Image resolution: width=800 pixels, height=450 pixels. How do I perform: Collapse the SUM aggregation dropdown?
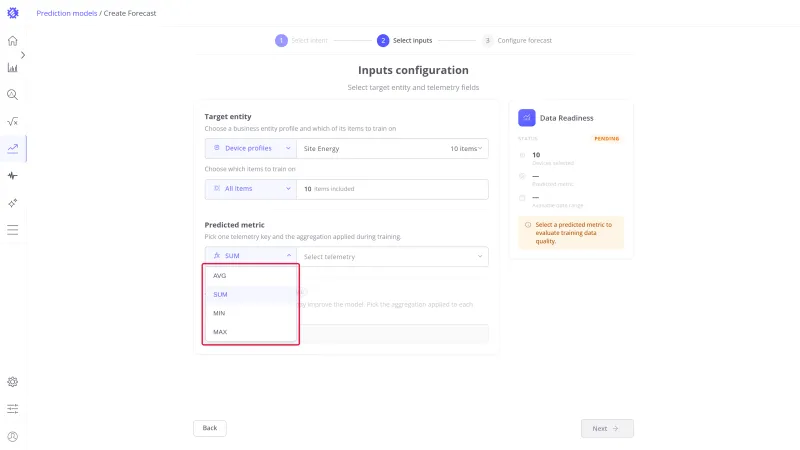[251, 256]
